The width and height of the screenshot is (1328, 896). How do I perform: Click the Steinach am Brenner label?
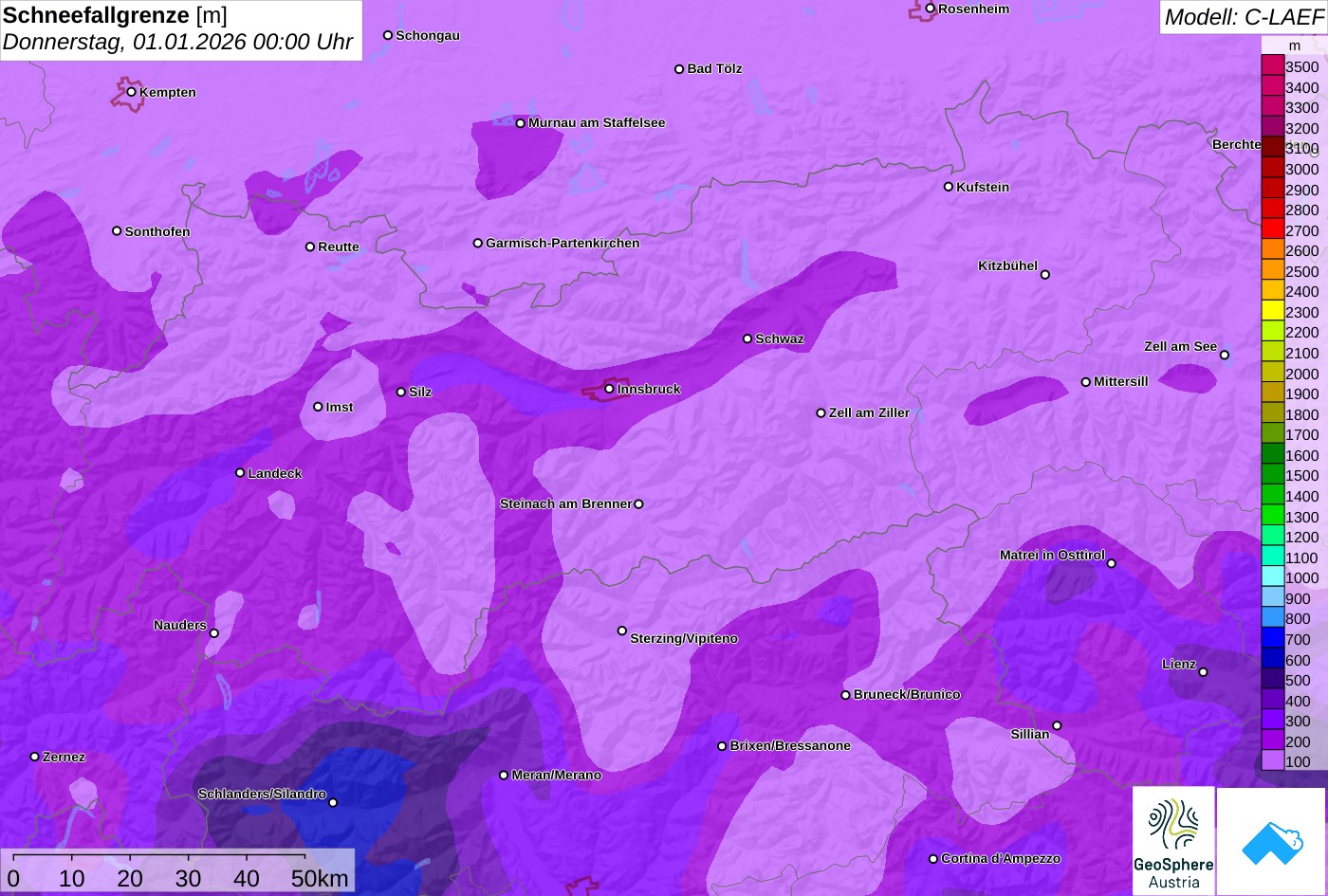[x=565, y=504]
